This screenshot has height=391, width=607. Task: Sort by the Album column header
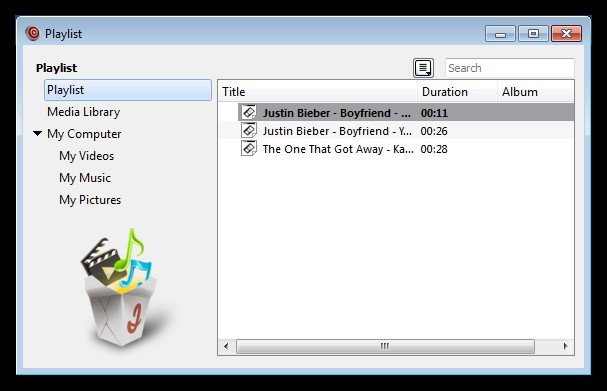click(x=536, y=92)
